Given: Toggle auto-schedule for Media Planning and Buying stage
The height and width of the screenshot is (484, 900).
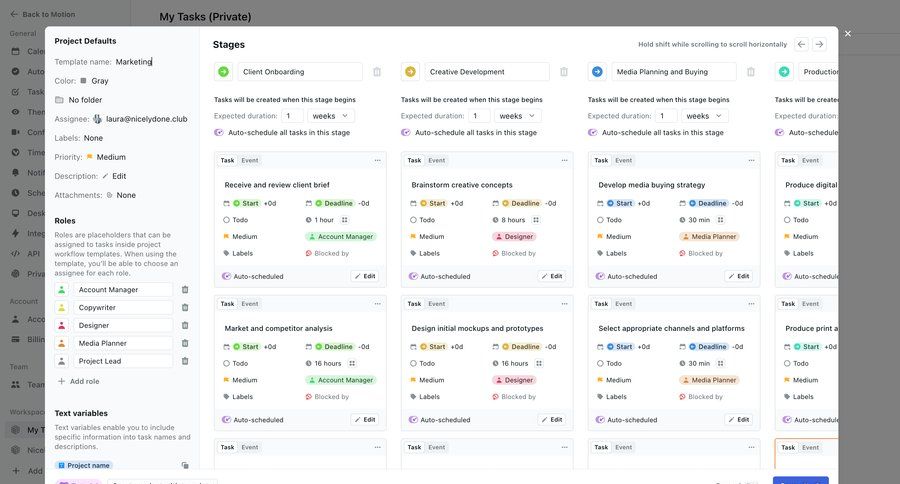Looking at the screenshot, I should point(593,133).
